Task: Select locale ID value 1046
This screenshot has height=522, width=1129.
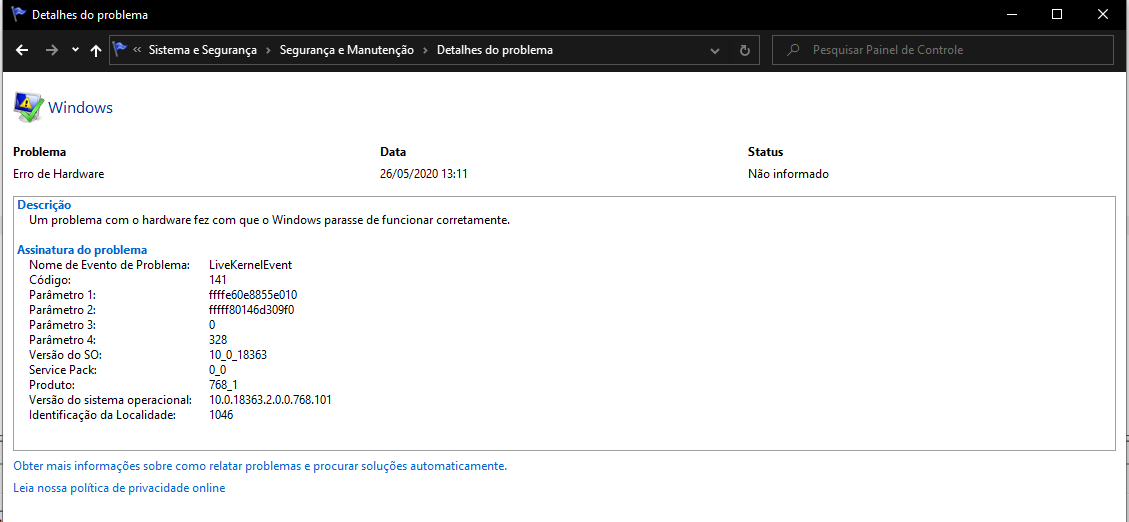Action: 221,415
